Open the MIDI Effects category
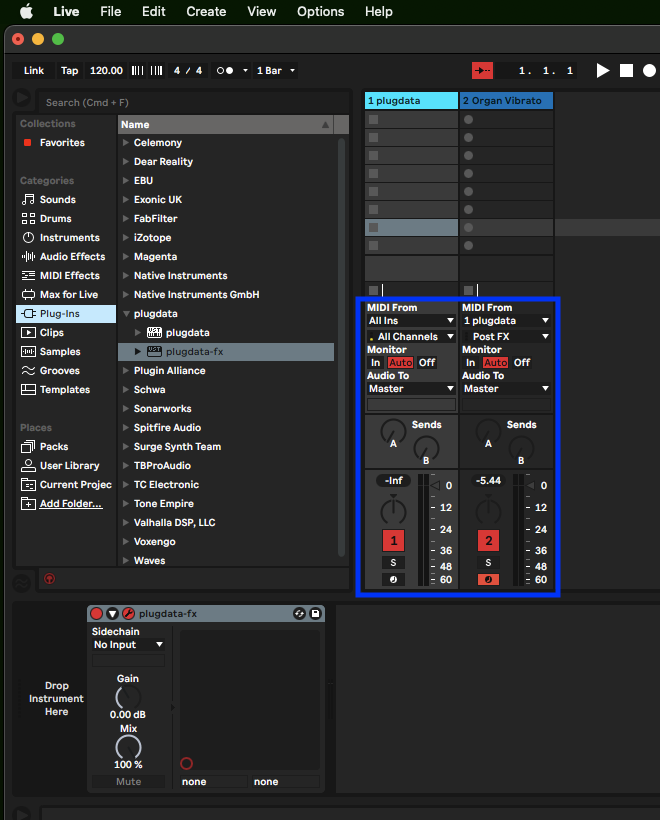Screen dimensions: 660x820 click(70, 276)
